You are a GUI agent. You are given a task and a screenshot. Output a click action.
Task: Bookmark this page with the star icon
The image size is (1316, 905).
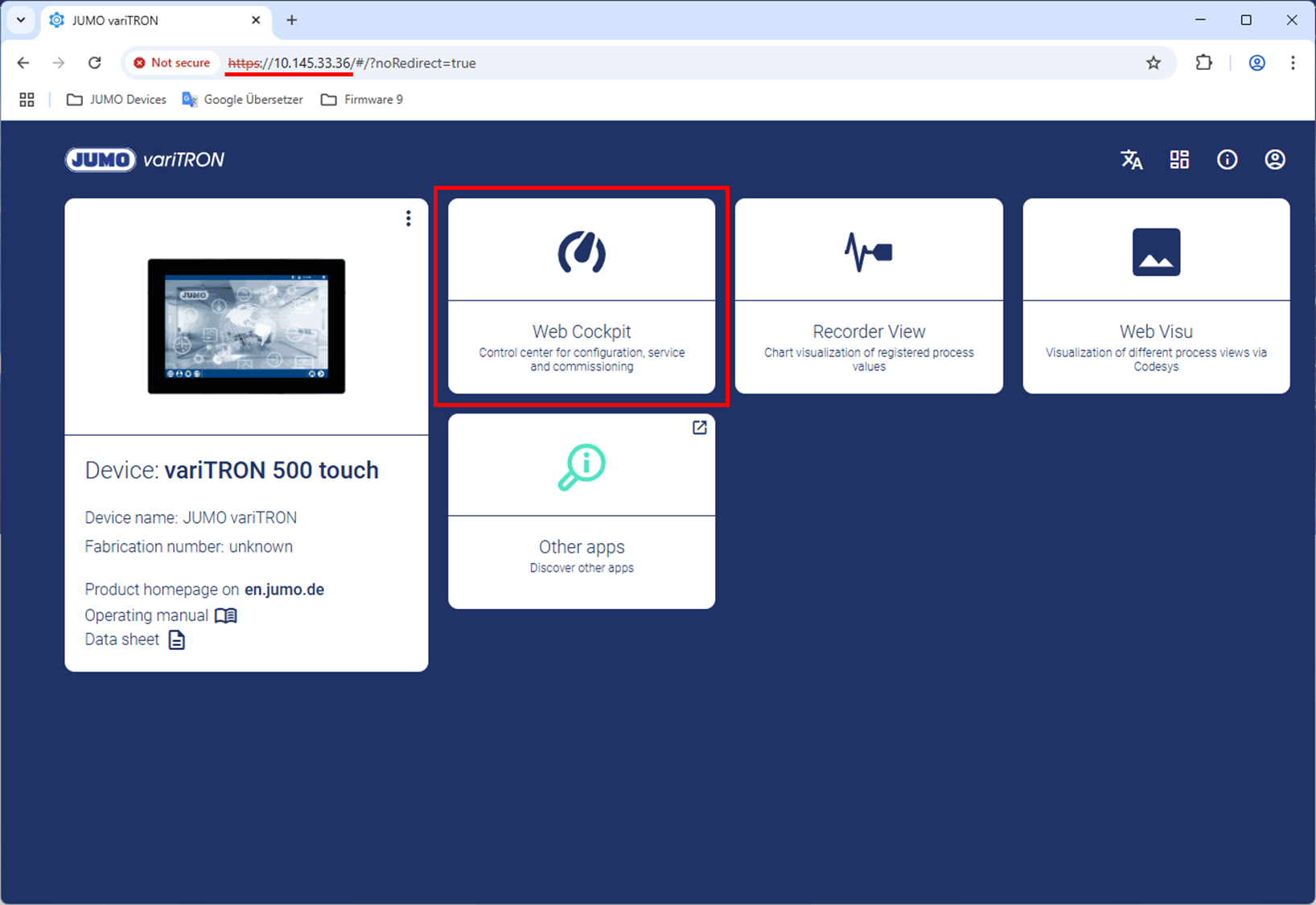(x=1154, y=63)
